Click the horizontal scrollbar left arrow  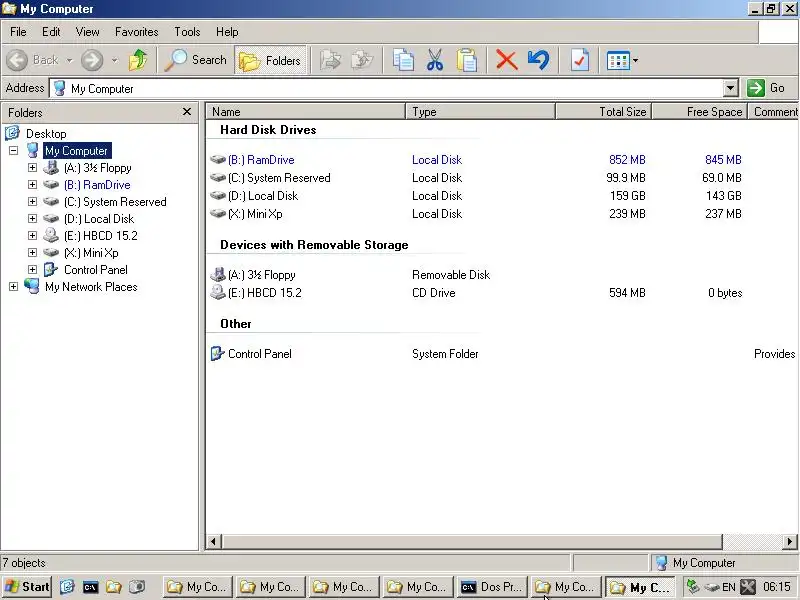214,541
